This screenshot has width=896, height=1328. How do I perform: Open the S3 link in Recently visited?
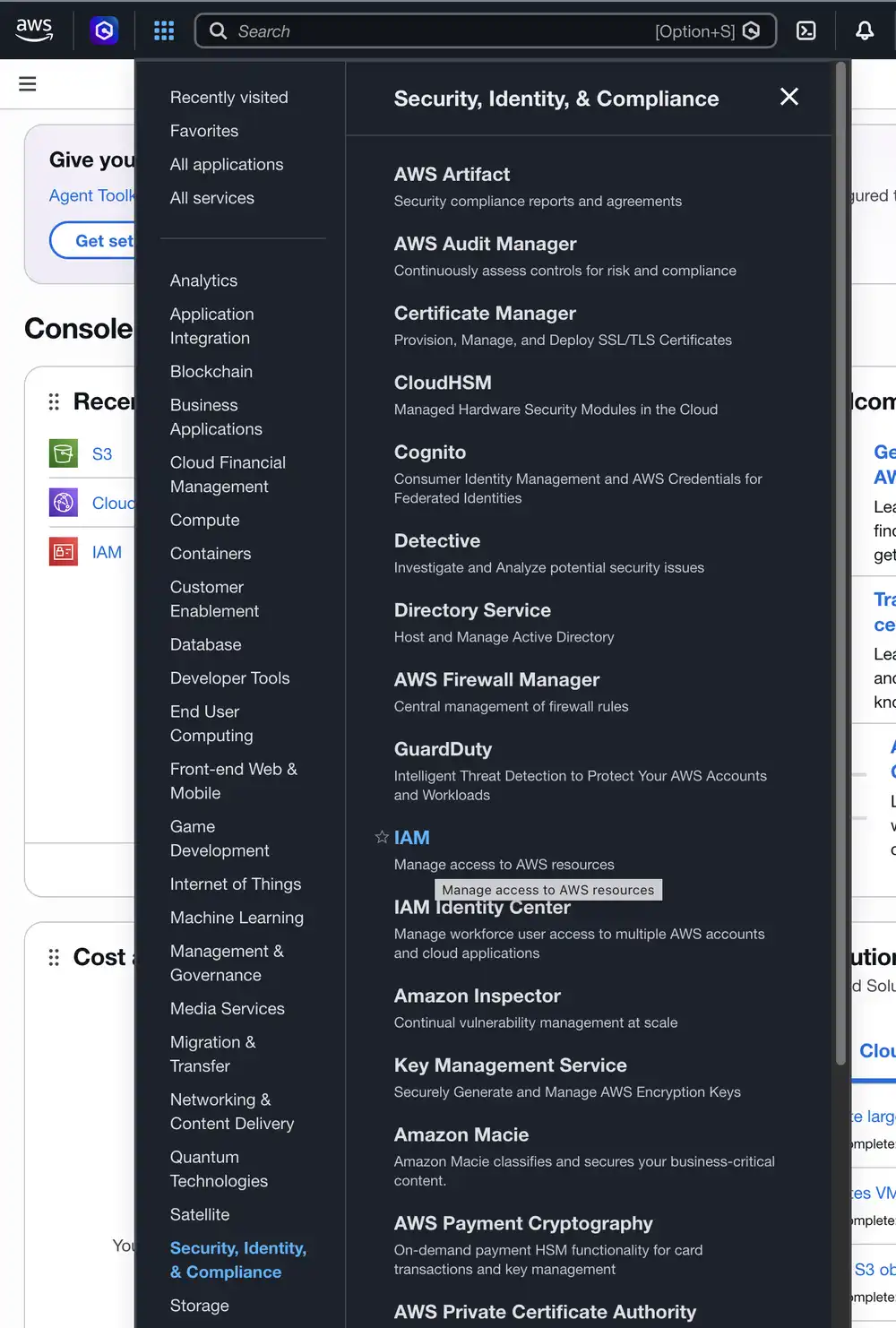tap(102, 454)
